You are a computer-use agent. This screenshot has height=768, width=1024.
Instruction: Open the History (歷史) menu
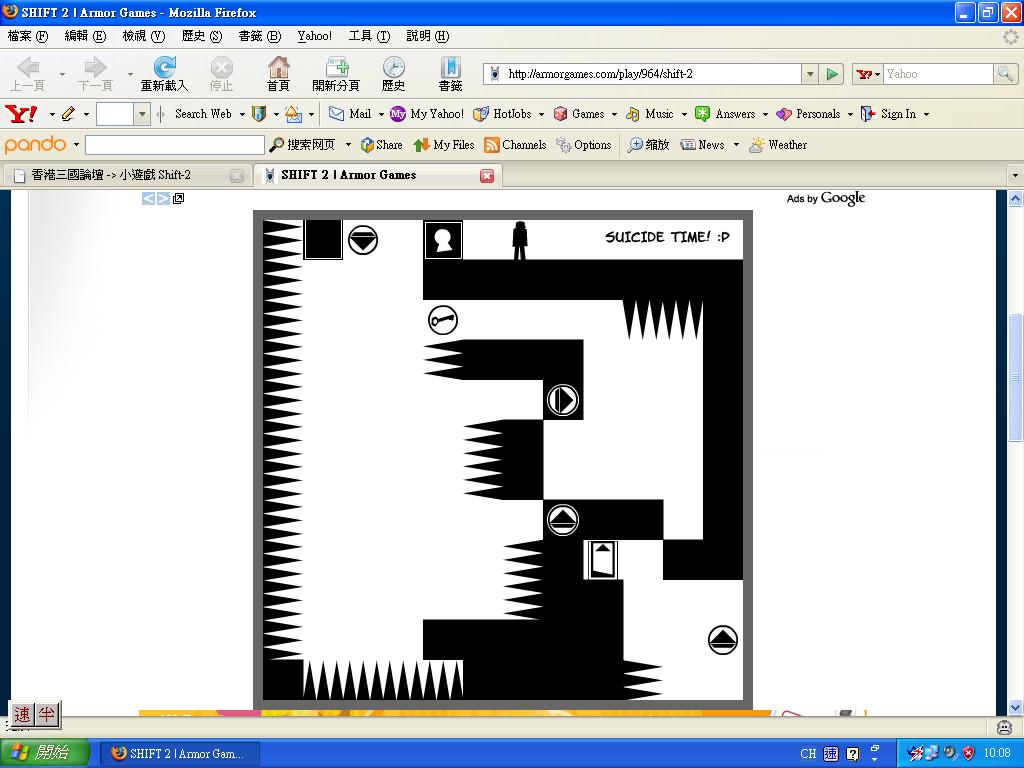point(202,36)
